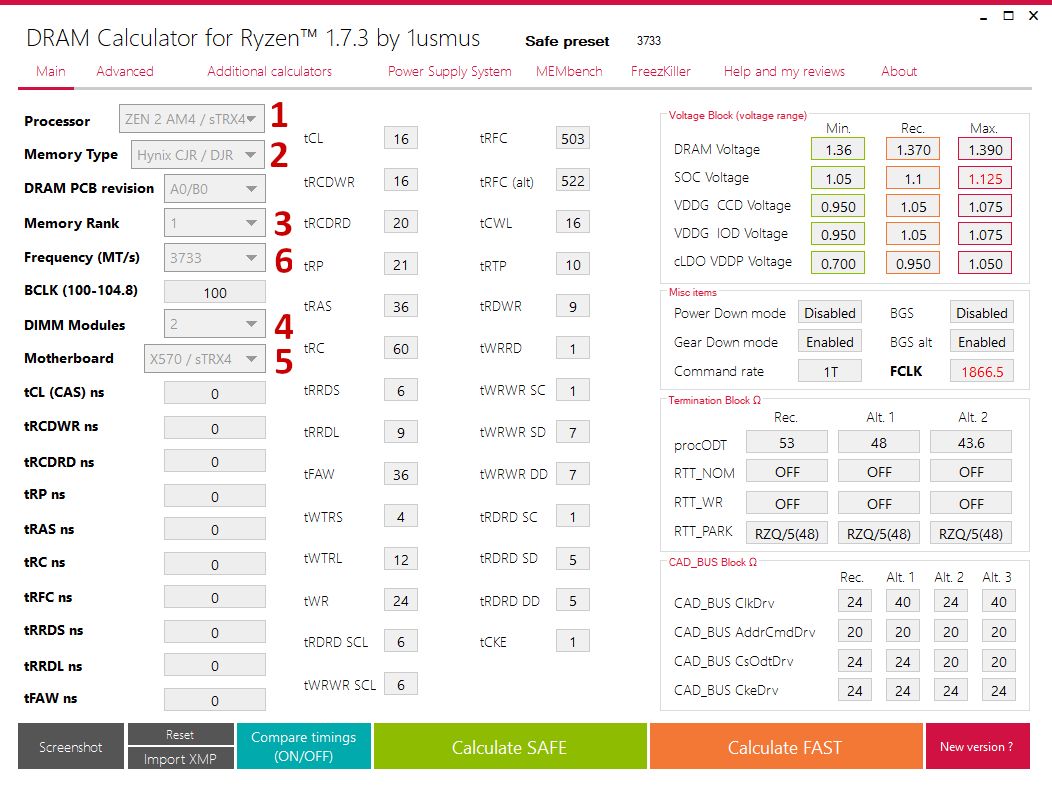This screenshot has height=791, width=1052.
Task: Click the Command rate 1T value
Action: tap(830, 371)
